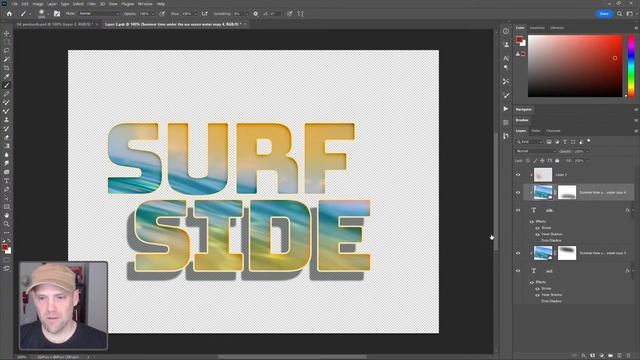Viewport: 640px width, 360px height.
Task: Open layer Fill dropdown arrow
Action: [587, 161]
